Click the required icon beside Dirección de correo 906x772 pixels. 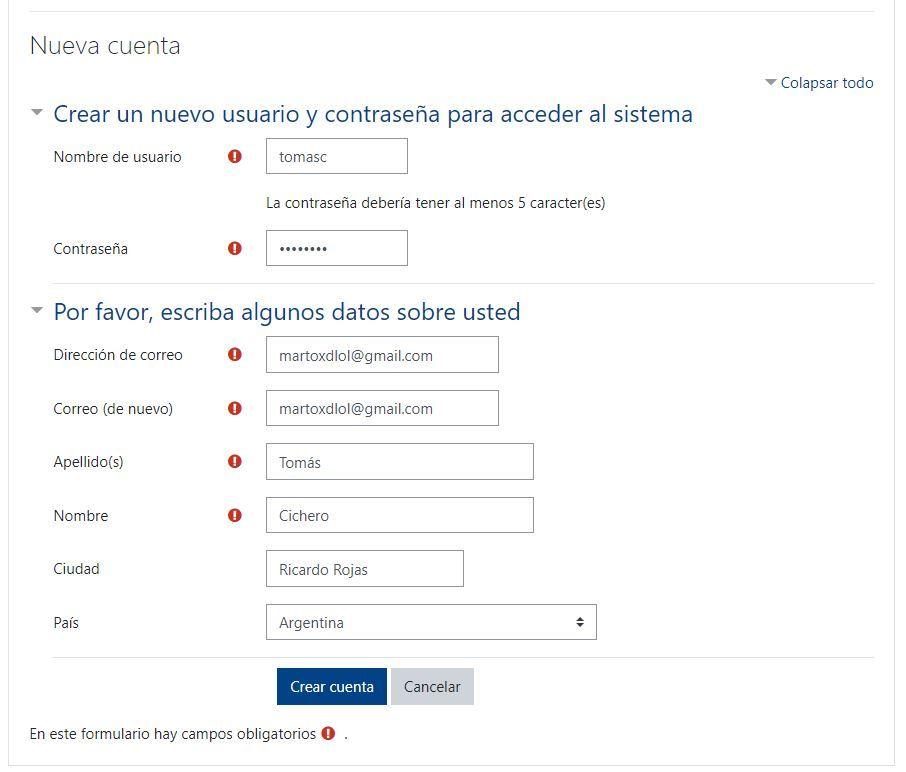[234, 354]
